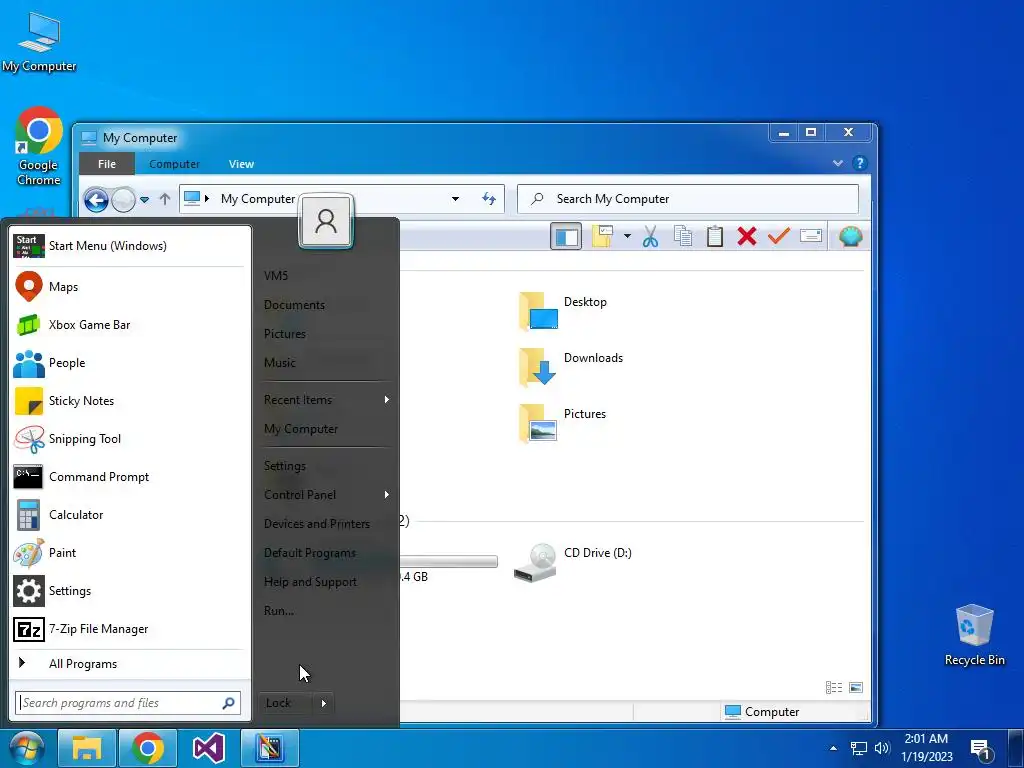Expand the address bar history dropdown

pyautogui.click(x=455, y=199)
